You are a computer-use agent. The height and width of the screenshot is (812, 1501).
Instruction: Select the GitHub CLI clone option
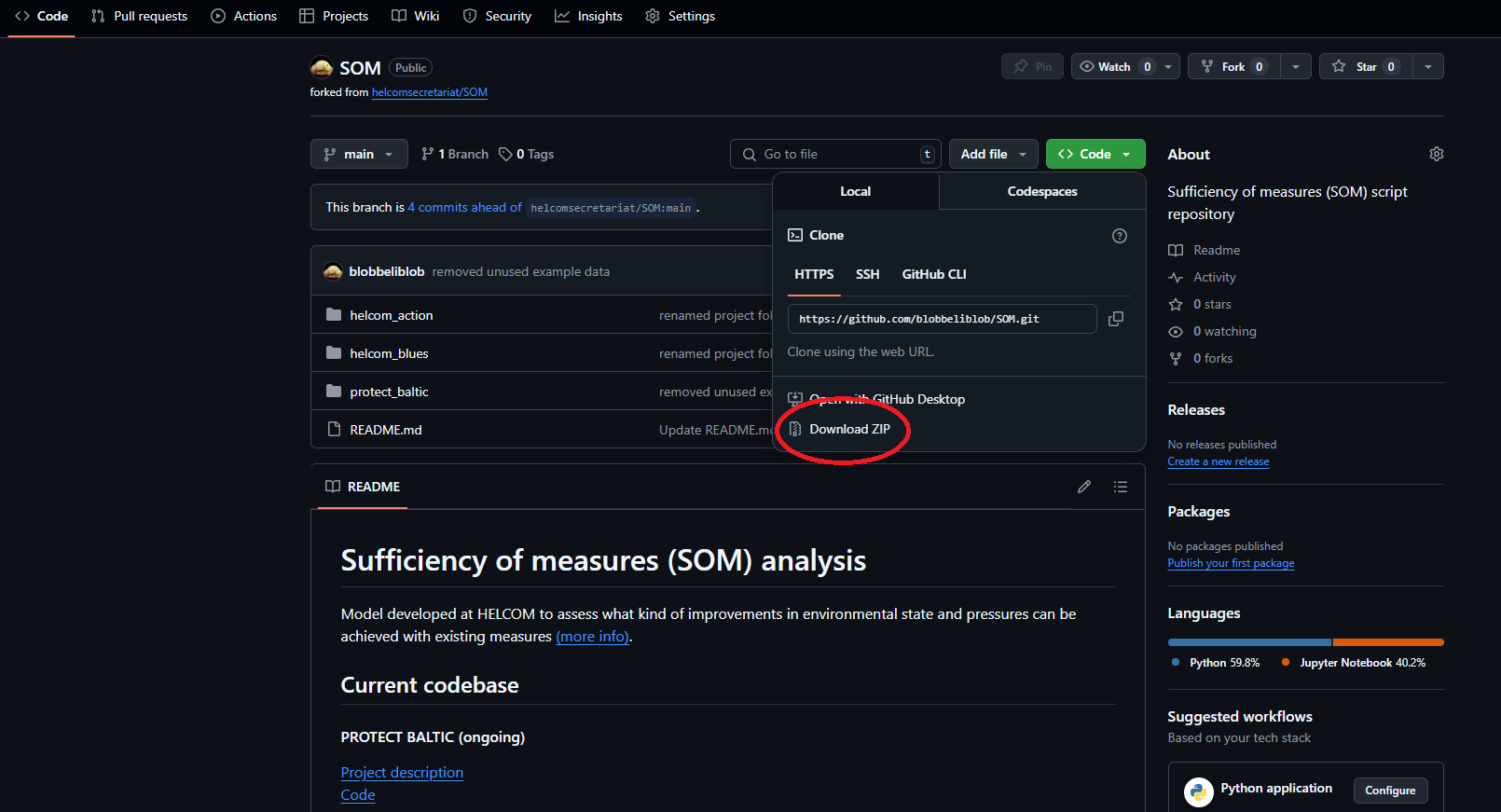pyautogui.click(x=934, y=274)
